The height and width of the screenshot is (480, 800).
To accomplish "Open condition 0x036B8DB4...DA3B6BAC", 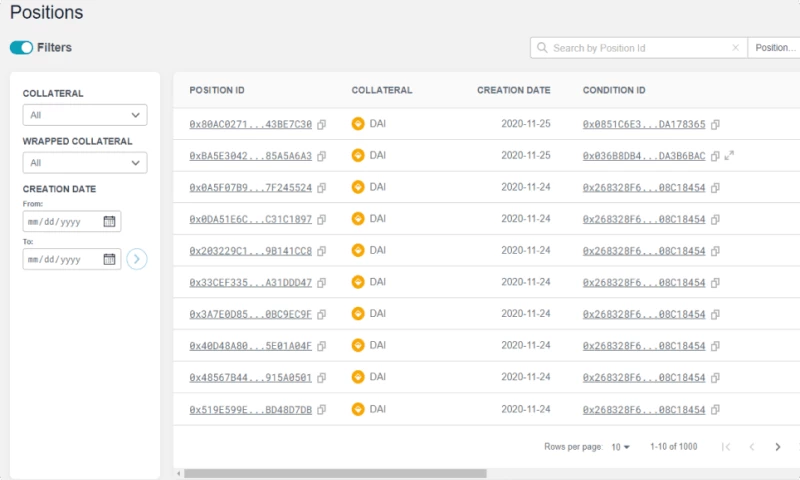I will point(644,156).
